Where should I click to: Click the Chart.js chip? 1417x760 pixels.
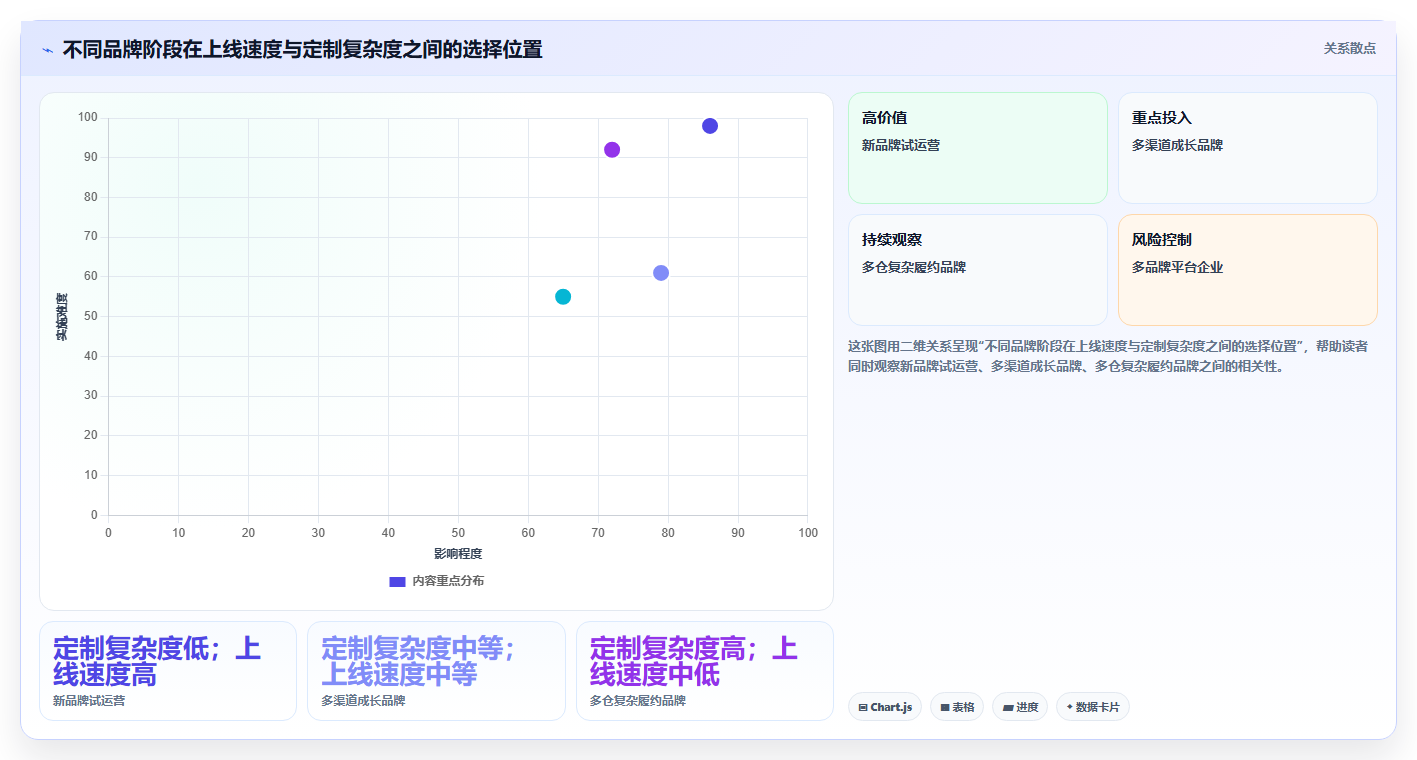point(885,707)
